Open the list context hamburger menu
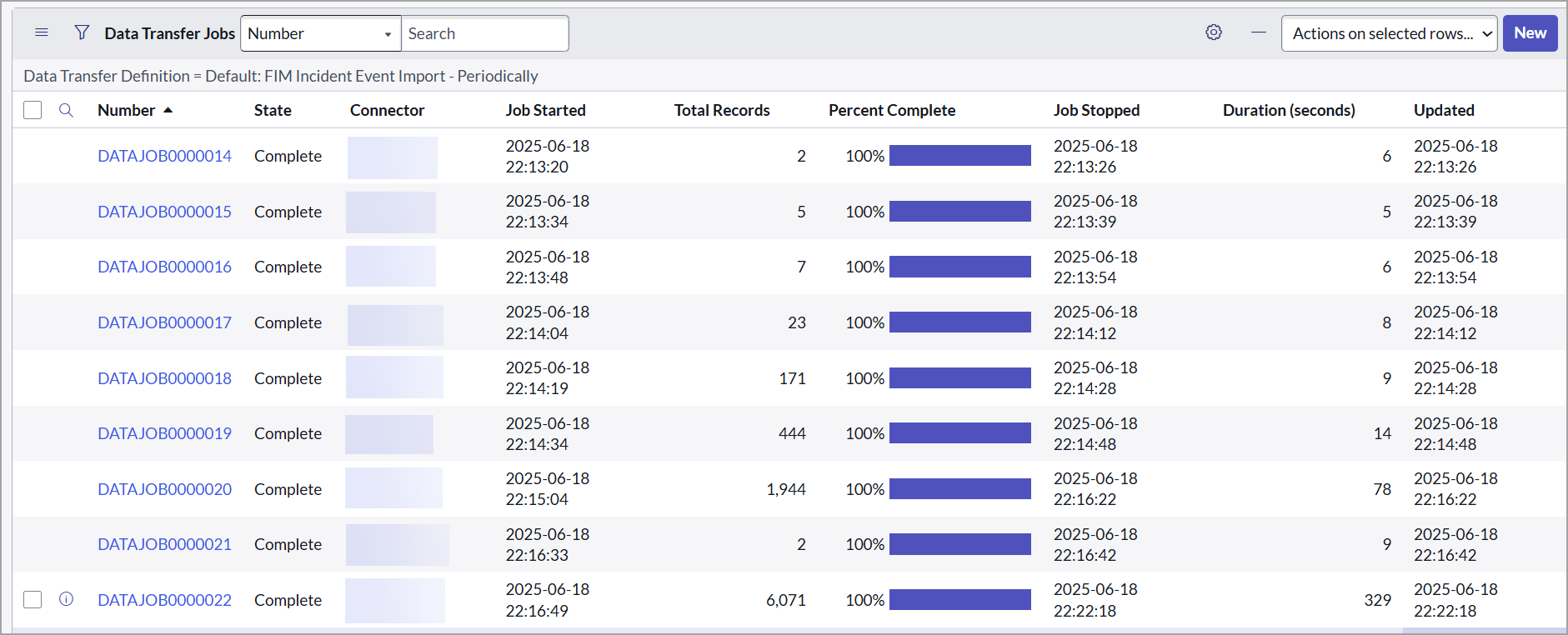Image resolution: width=1568 pixels, height=635 pixels. tap(42, 33)
